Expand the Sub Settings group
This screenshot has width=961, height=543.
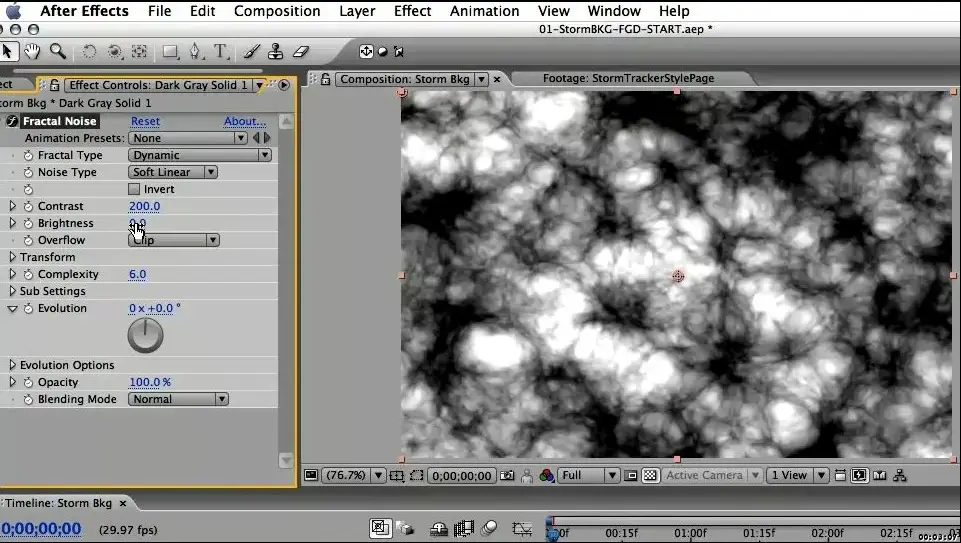click(x=12, y=290)
